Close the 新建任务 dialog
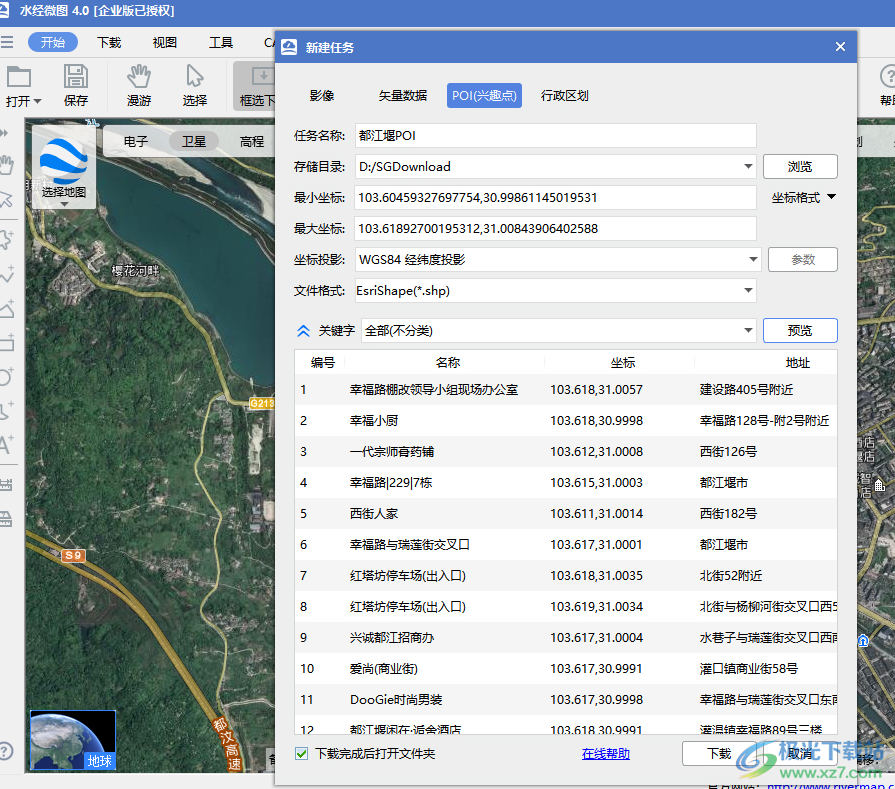Image resolution: width=895 pixels, height=789 pixels. (840, 47)
